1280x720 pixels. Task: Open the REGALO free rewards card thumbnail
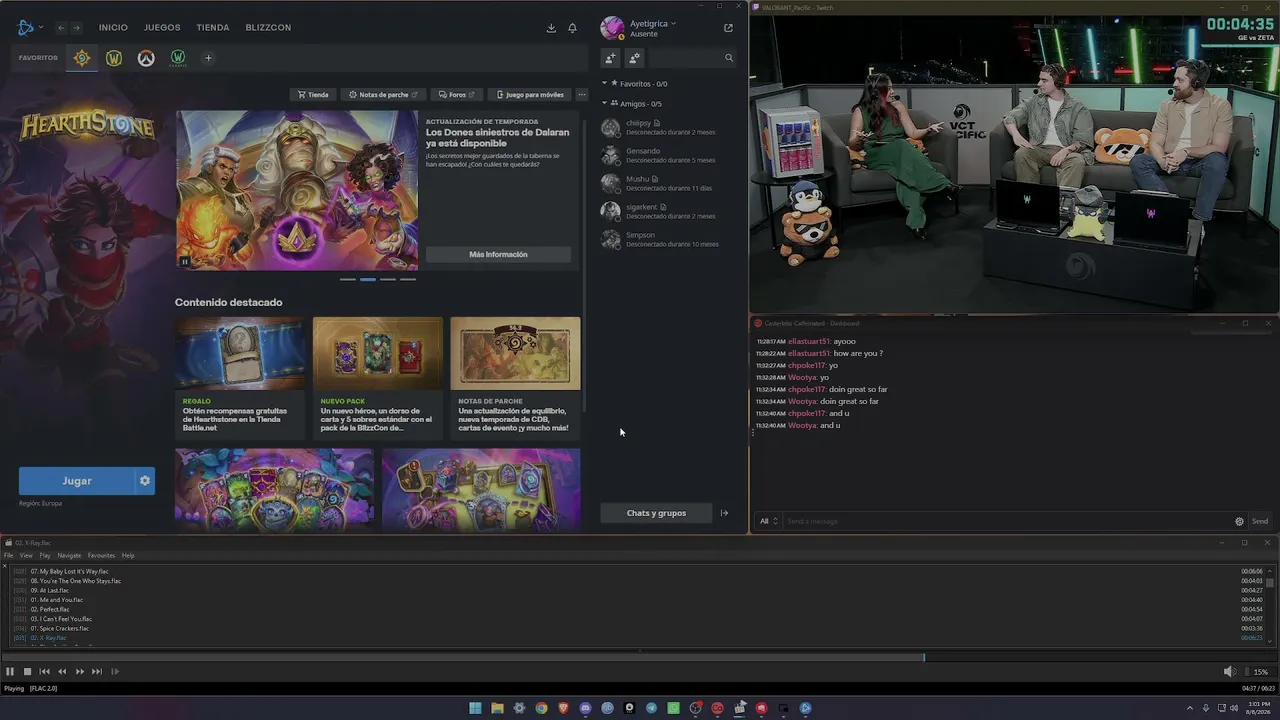[240, 353]
